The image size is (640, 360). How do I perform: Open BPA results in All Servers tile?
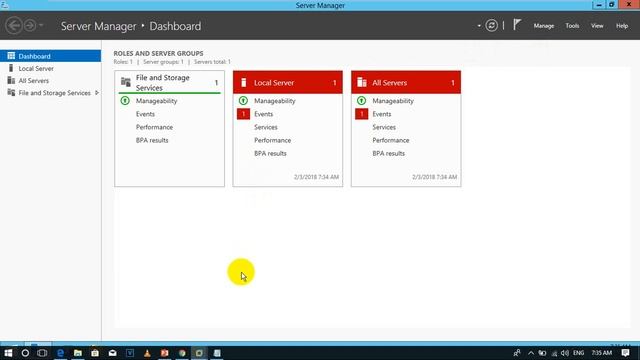(389, 153)
